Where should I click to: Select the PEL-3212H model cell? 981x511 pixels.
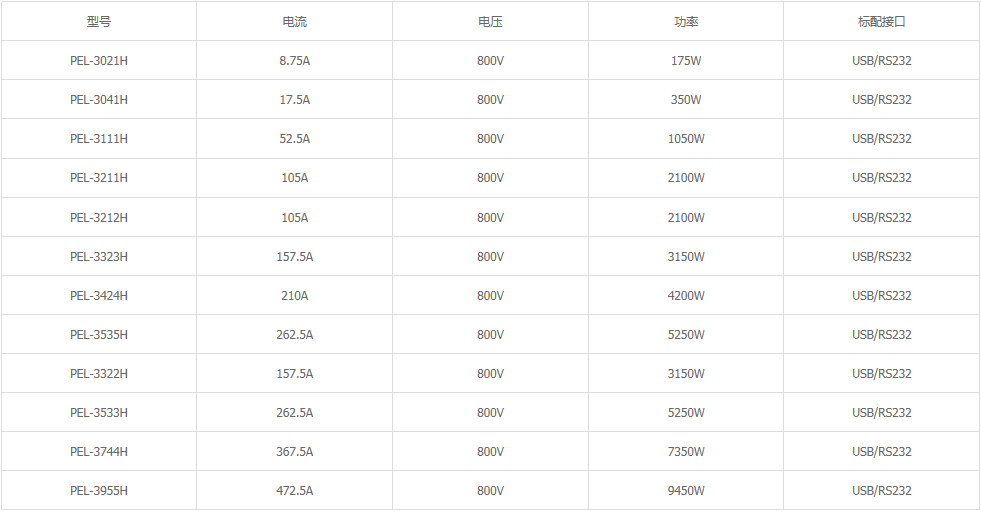[99, 217]
